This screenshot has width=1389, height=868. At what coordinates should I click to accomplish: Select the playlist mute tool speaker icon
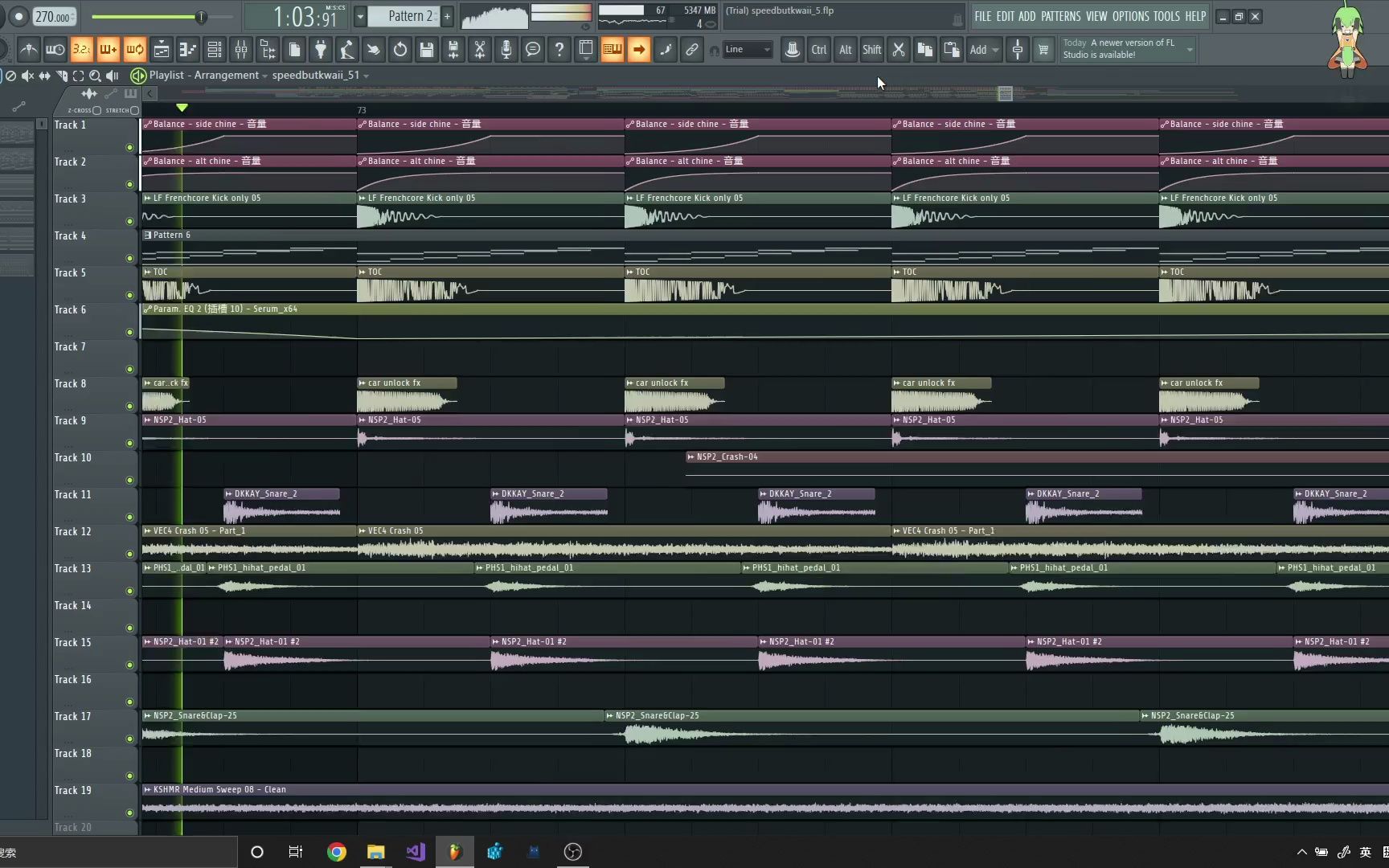(x=27, y=76)
